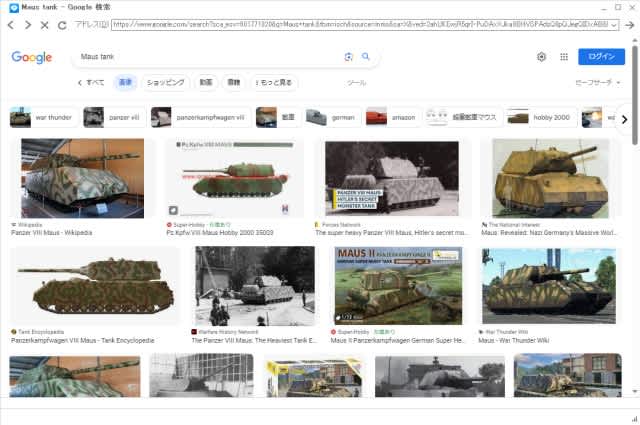Select the german suggestion chip
This screenshot has height=425, width=640.
333,118
